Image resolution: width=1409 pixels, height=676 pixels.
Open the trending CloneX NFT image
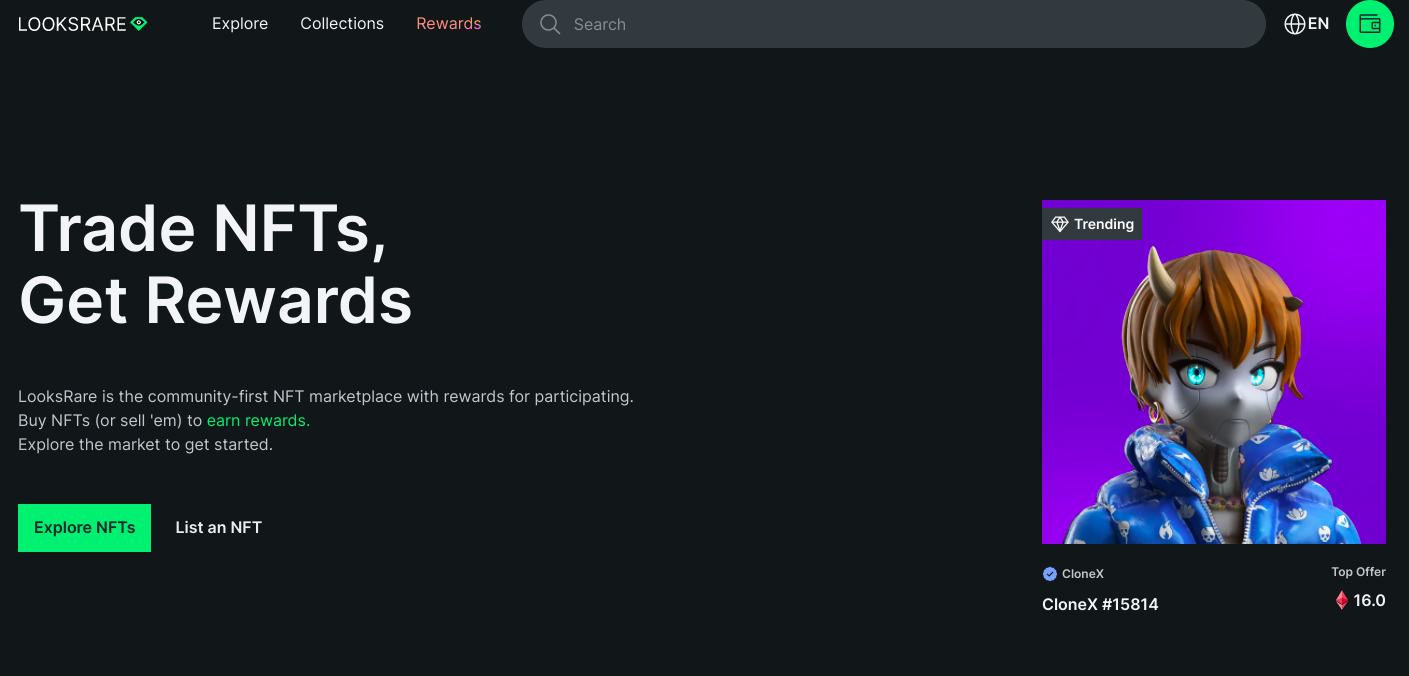pyautogui.click(x=1214, y=372)
